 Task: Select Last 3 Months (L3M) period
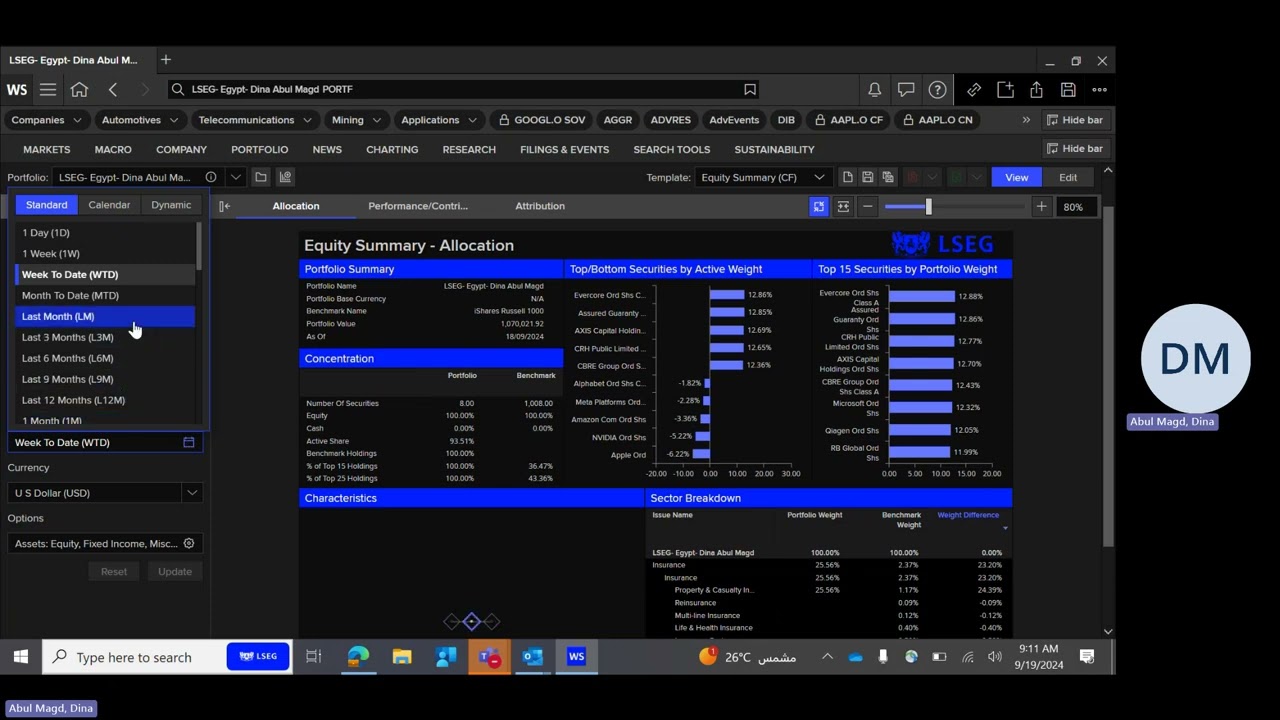coord(105,337)
